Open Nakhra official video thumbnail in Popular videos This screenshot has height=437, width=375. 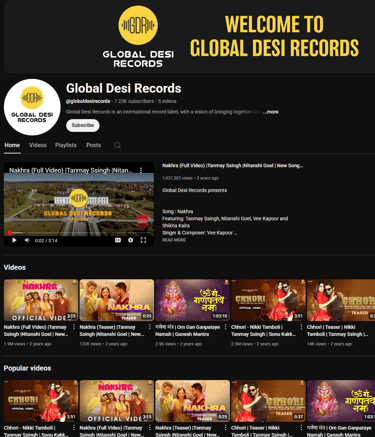pos(117,401)
